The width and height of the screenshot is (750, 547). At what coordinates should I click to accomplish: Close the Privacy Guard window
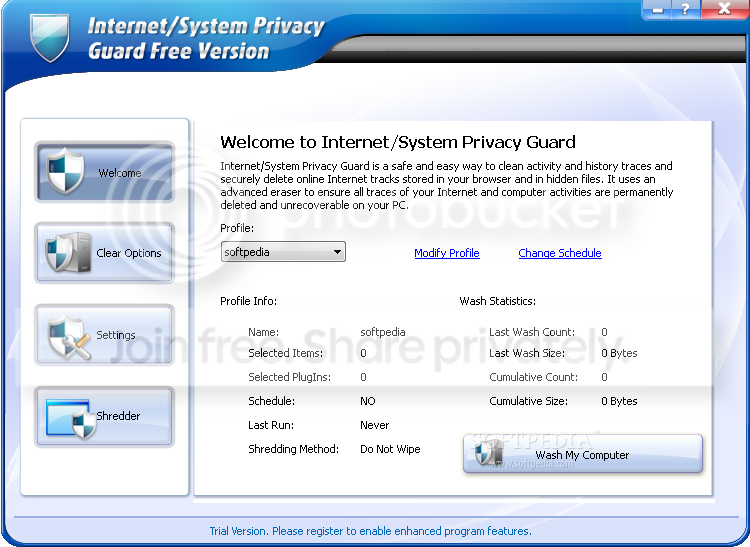point(724,9)
